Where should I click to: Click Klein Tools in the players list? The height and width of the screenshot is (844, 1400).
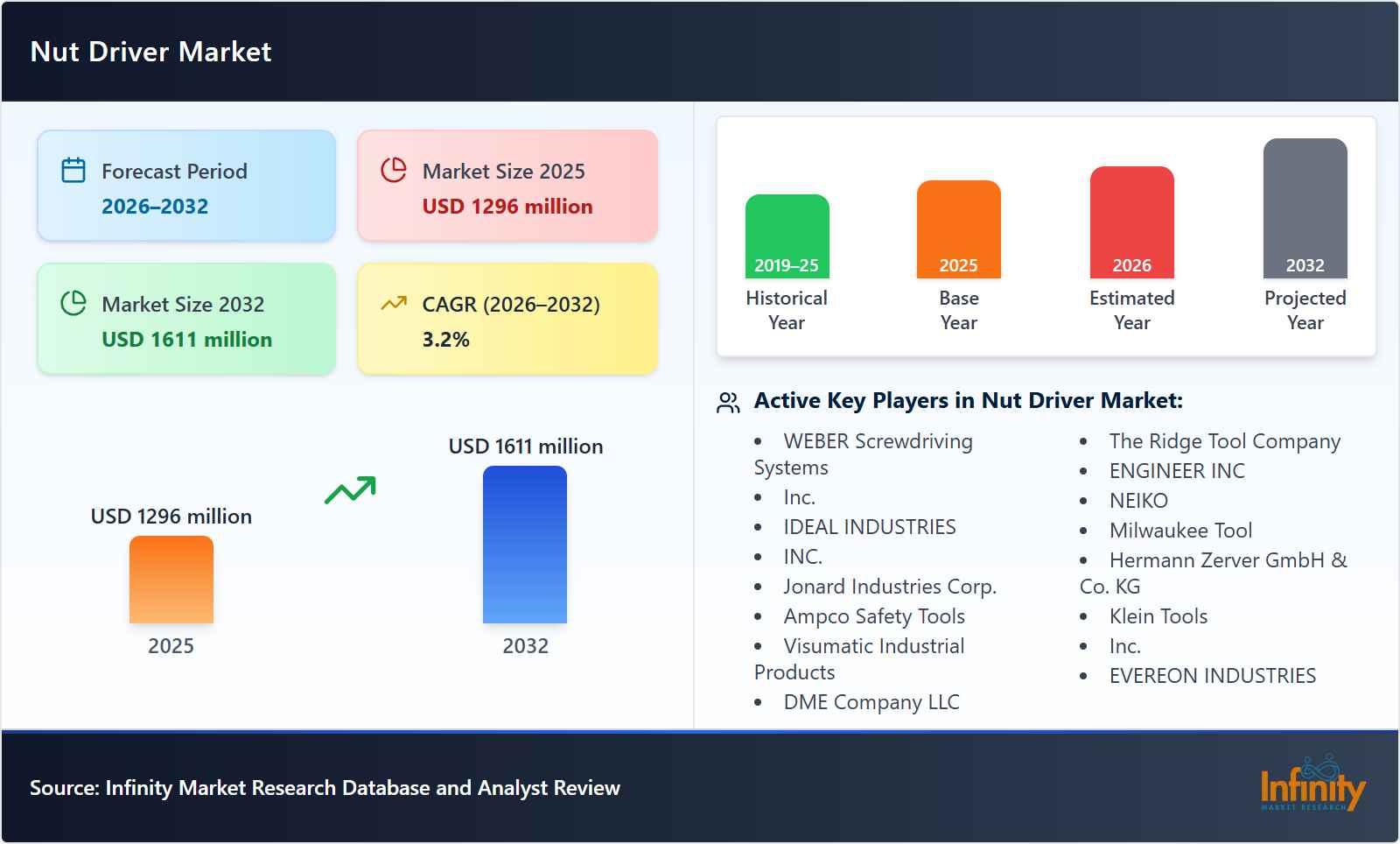tap(1158, 616)
